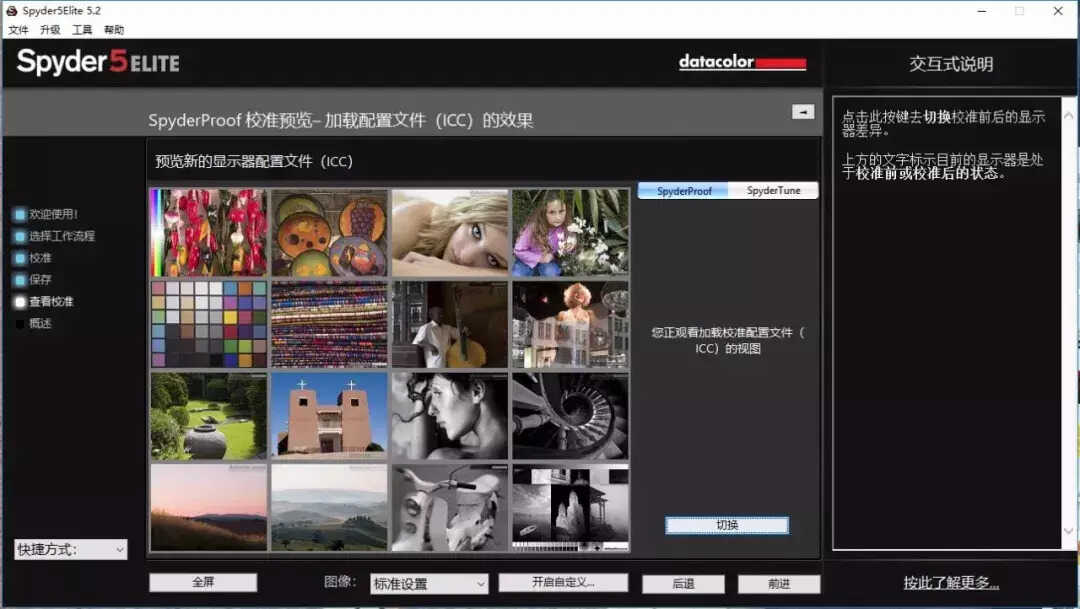Click the pink sunset hills thumbnail
1080x609 pixels.
209,508
